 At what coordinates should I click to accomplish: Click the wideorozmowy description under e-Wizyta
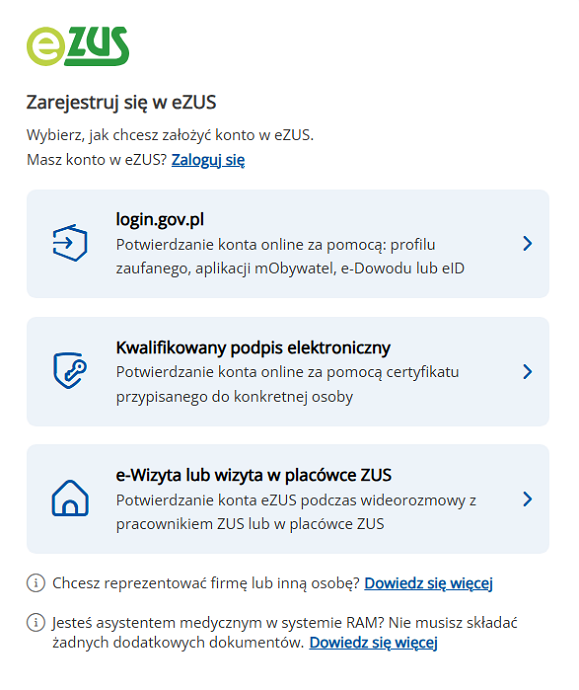[x=296, y=512]
